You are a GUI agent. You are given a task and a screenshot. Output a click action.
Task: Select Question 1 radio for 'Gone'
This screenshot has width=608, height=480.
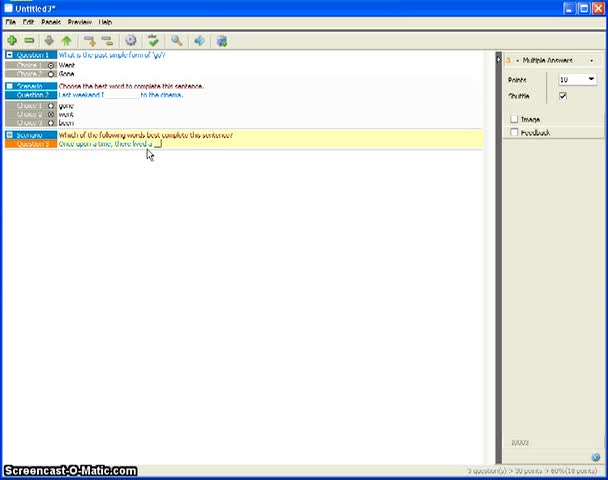click(51, 74)
